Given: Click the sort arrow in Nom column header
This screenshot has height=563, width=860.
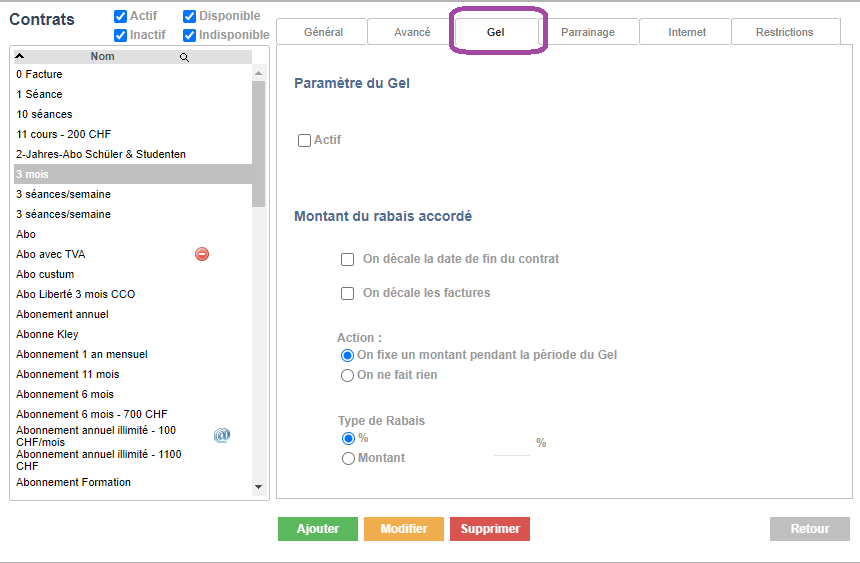Looking at the screenshot, I should pos(20,57).
